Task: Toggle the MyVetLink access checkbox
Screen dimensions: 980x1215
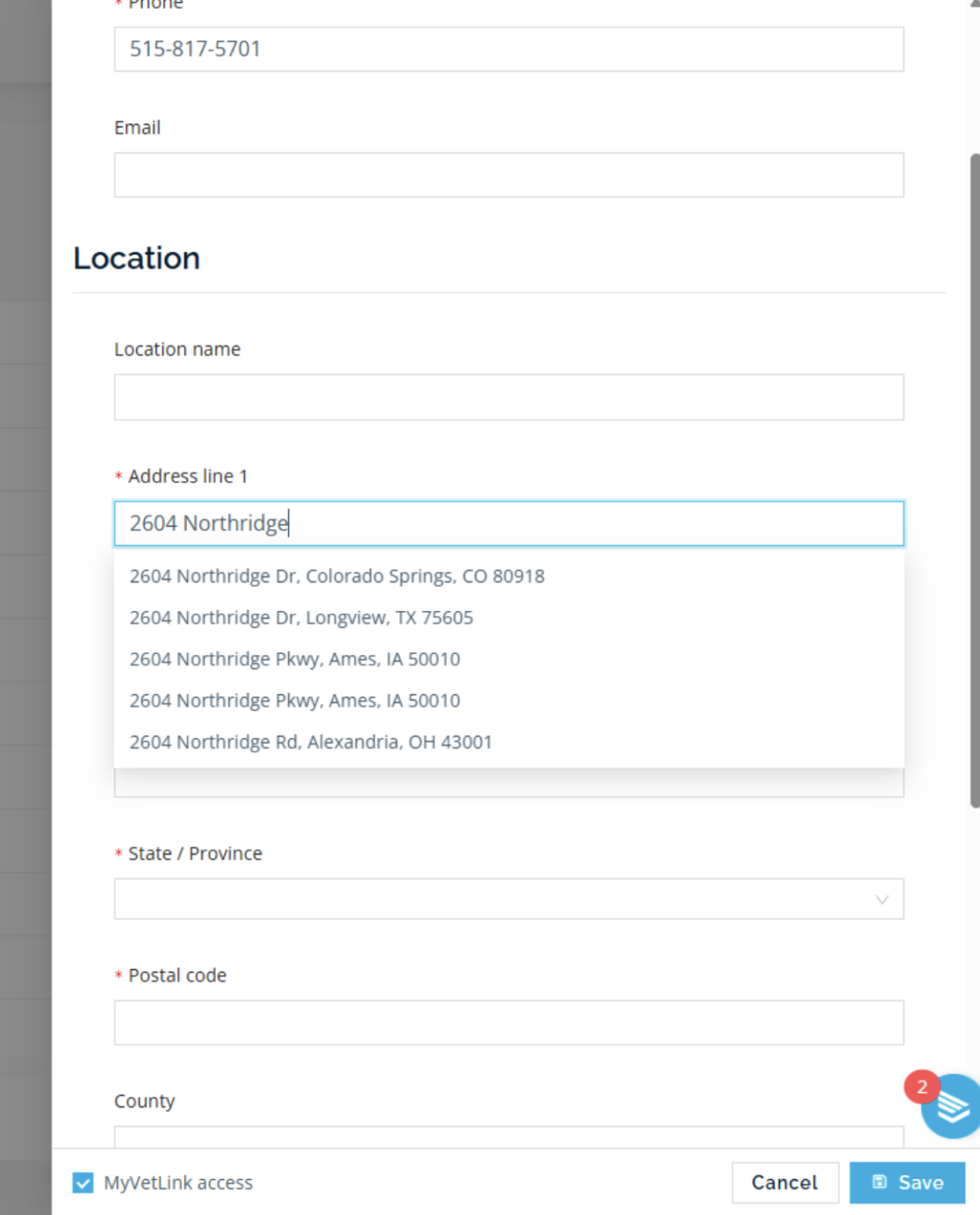Action: [x=83, y=1183]
